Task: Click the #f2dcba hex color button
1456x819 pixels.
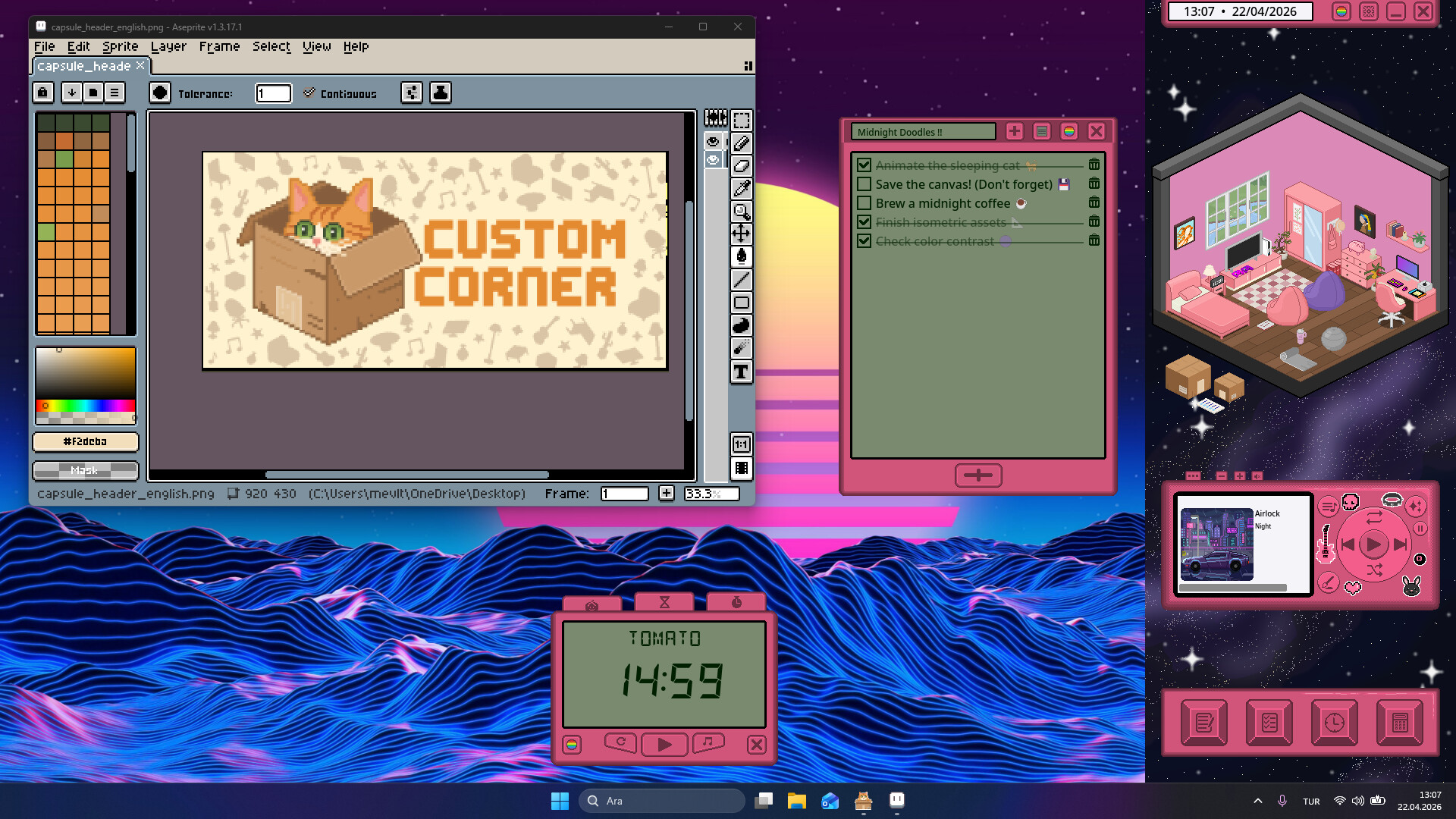Action: pyautogui.click(x=85, y=441)
